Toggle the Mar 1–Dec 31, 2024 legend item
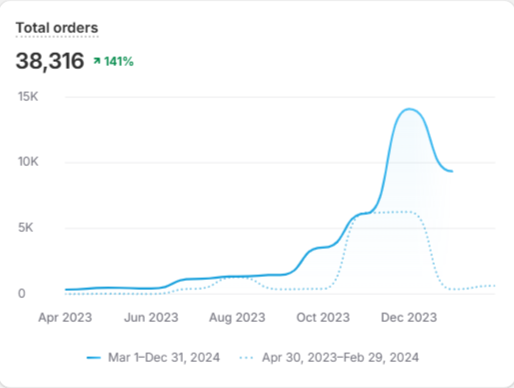This screenshot has height=388, width=514. point(153,358)
